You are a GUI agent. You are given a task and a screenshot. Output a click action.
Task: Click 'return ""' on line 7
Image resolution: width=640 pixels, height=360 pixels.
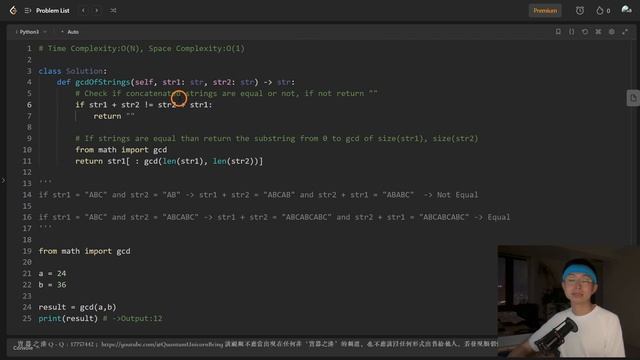114,116
